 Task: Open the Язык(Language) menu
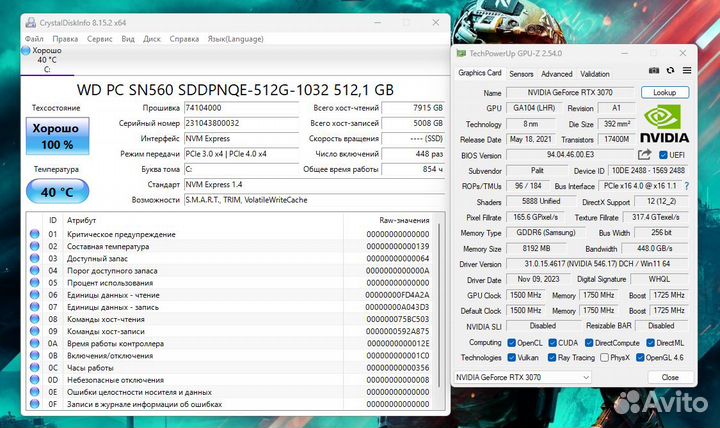pos(236,39)
